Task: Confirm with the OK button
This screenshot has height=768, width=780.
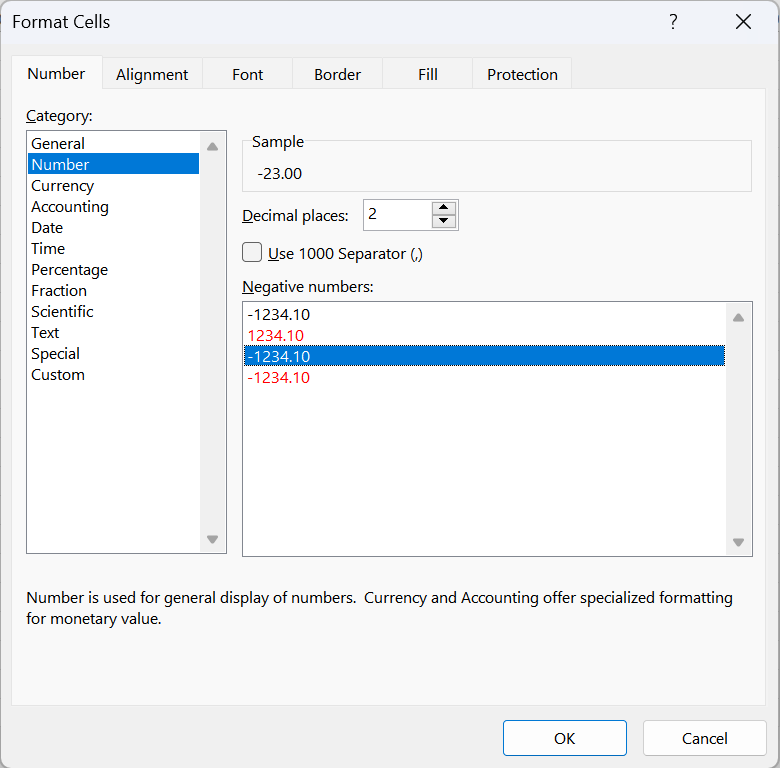Action: (x=565, y=738)
